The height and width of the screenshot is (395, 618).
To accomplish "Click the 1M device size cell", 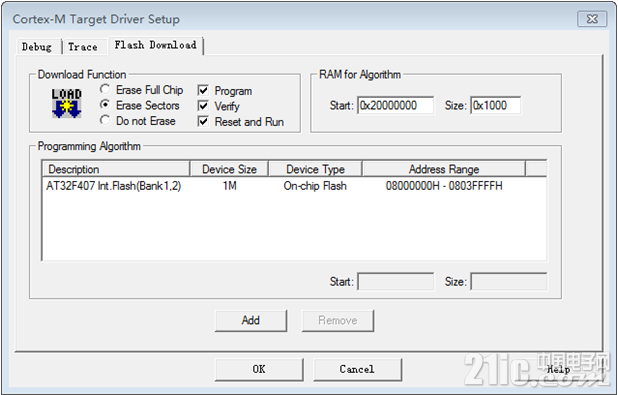I will pos(229,186).
